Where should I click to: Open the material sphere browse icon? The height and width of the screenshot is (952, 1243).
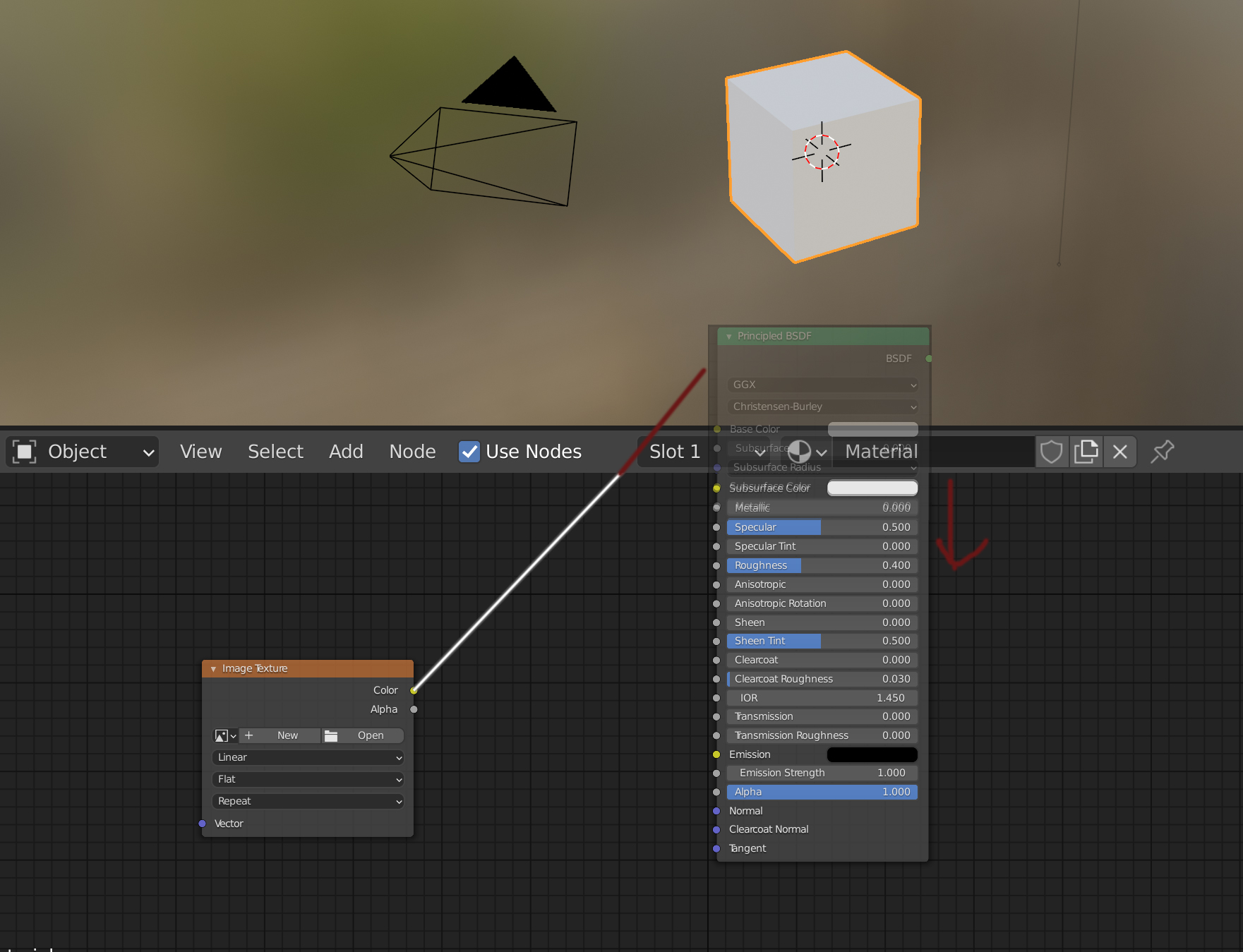point(807,452)
